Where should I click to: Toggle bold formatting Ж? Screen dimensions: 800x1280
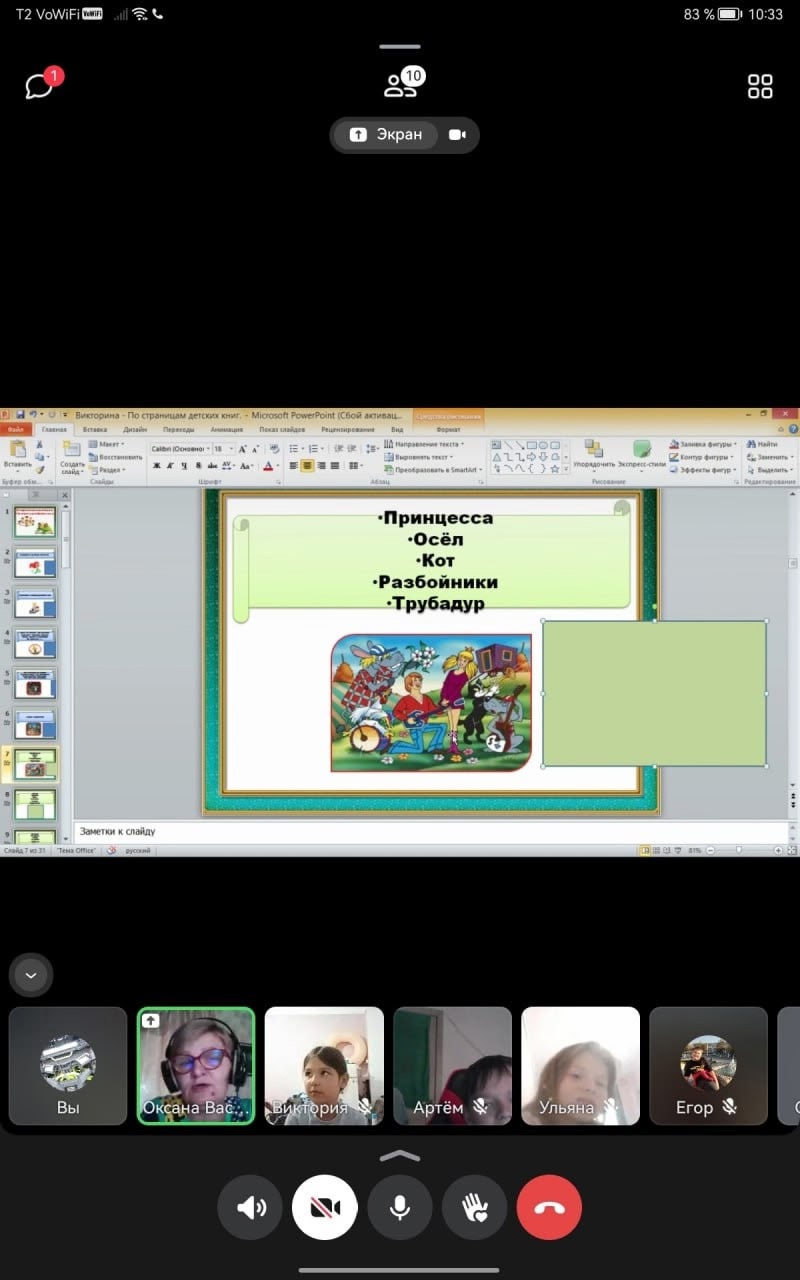157,465
